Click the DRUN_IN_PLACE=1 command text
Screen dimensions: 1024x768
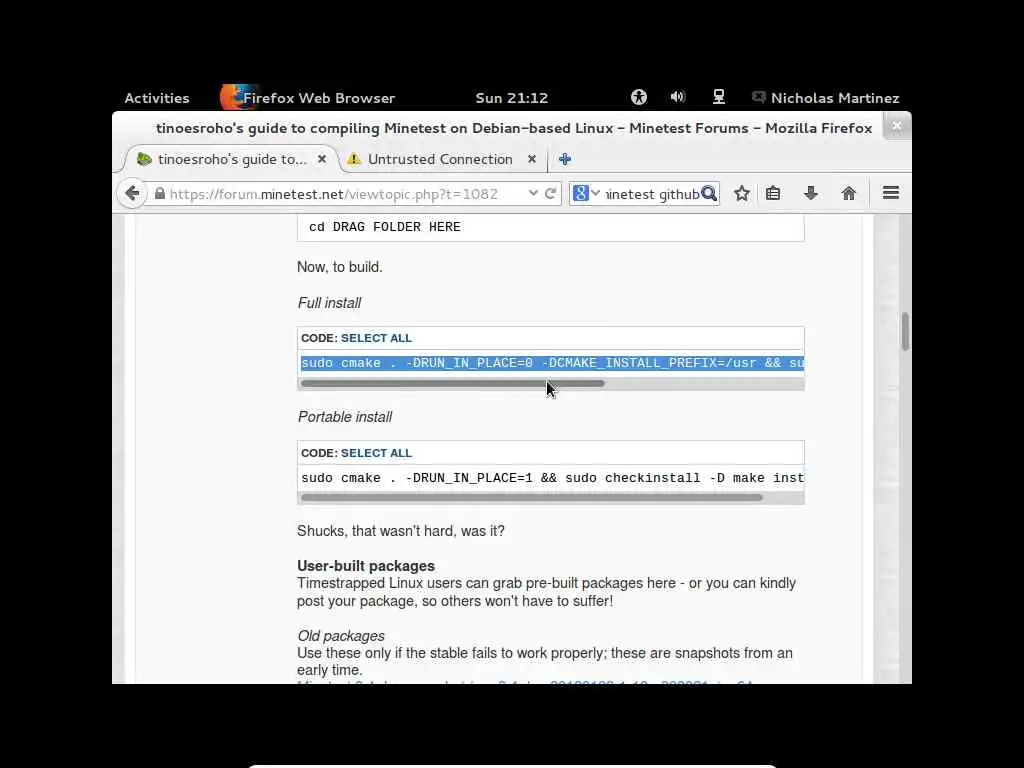click(552, 478)
